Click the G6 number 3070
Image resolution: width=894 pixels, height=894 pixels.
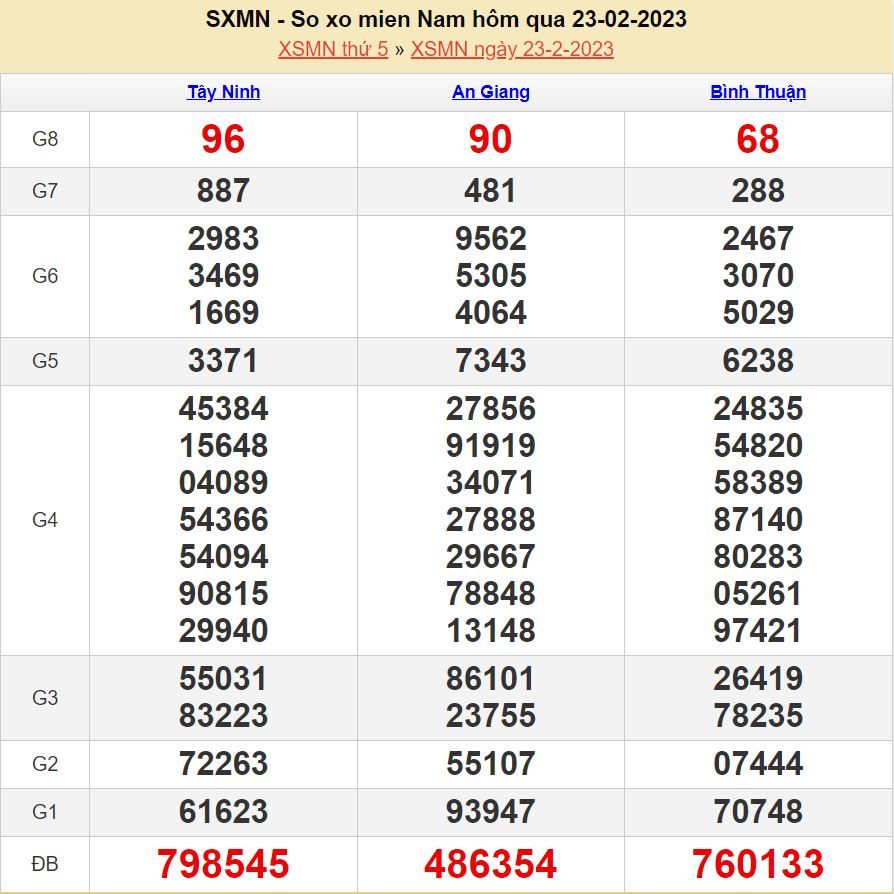[758, 276]
